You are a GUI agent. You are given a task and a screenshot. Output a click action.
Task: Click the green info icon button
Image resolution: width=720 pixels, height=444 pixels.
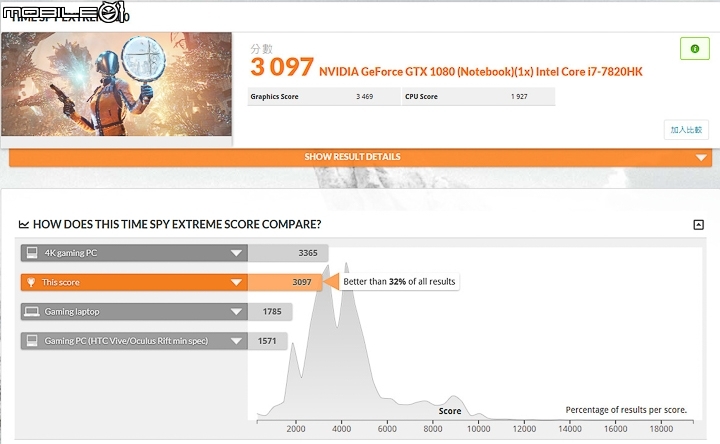coord(694,49)
